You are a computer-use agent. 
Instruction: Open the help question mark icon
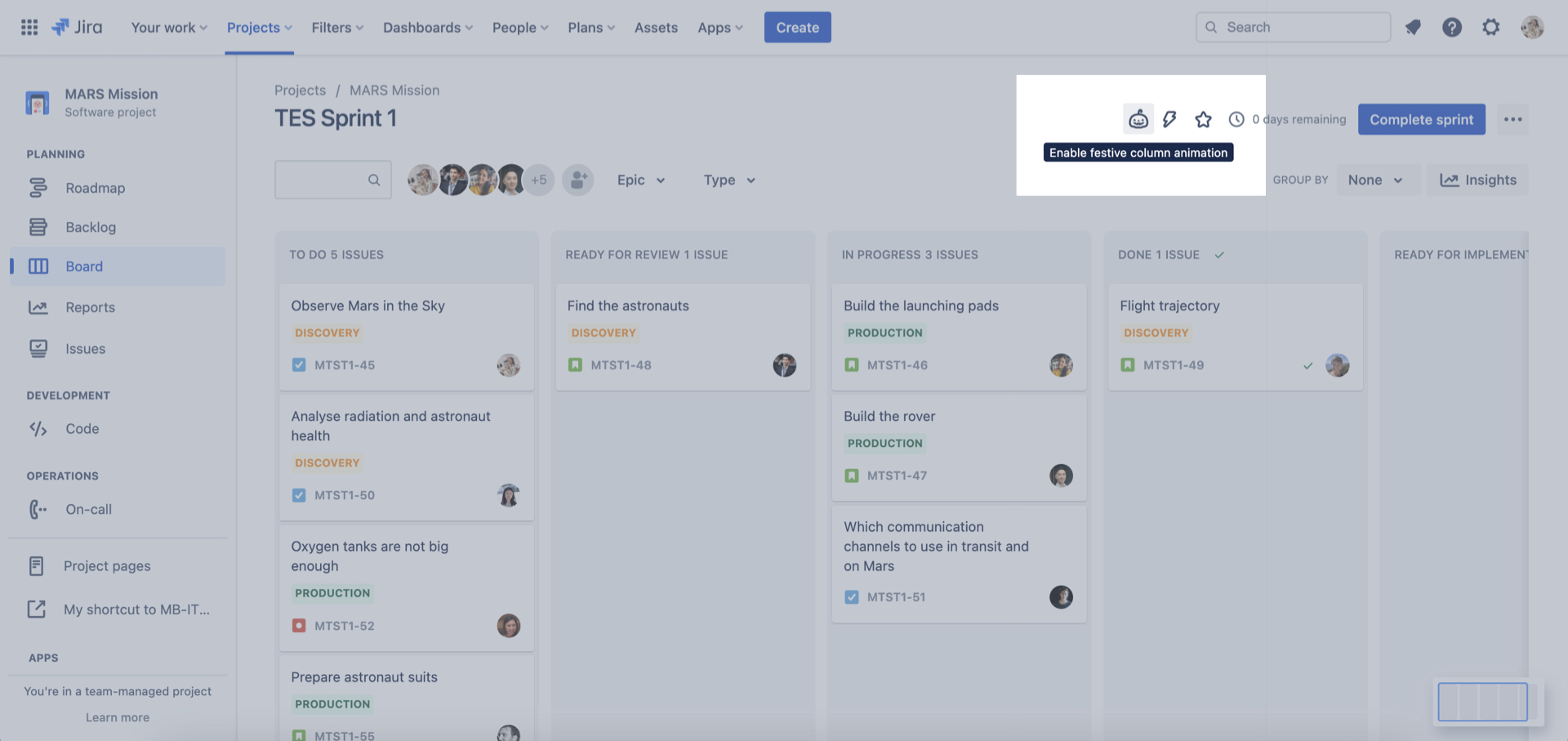point(1452,27)
